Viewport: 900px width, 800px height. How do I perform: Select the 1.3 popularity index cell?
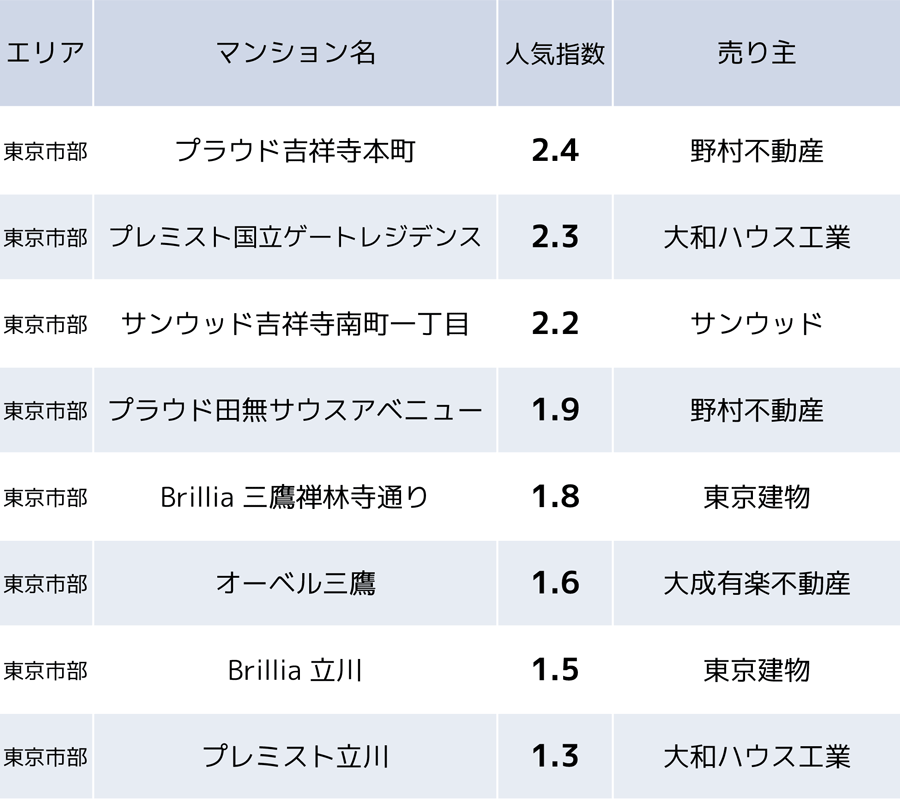555,757
